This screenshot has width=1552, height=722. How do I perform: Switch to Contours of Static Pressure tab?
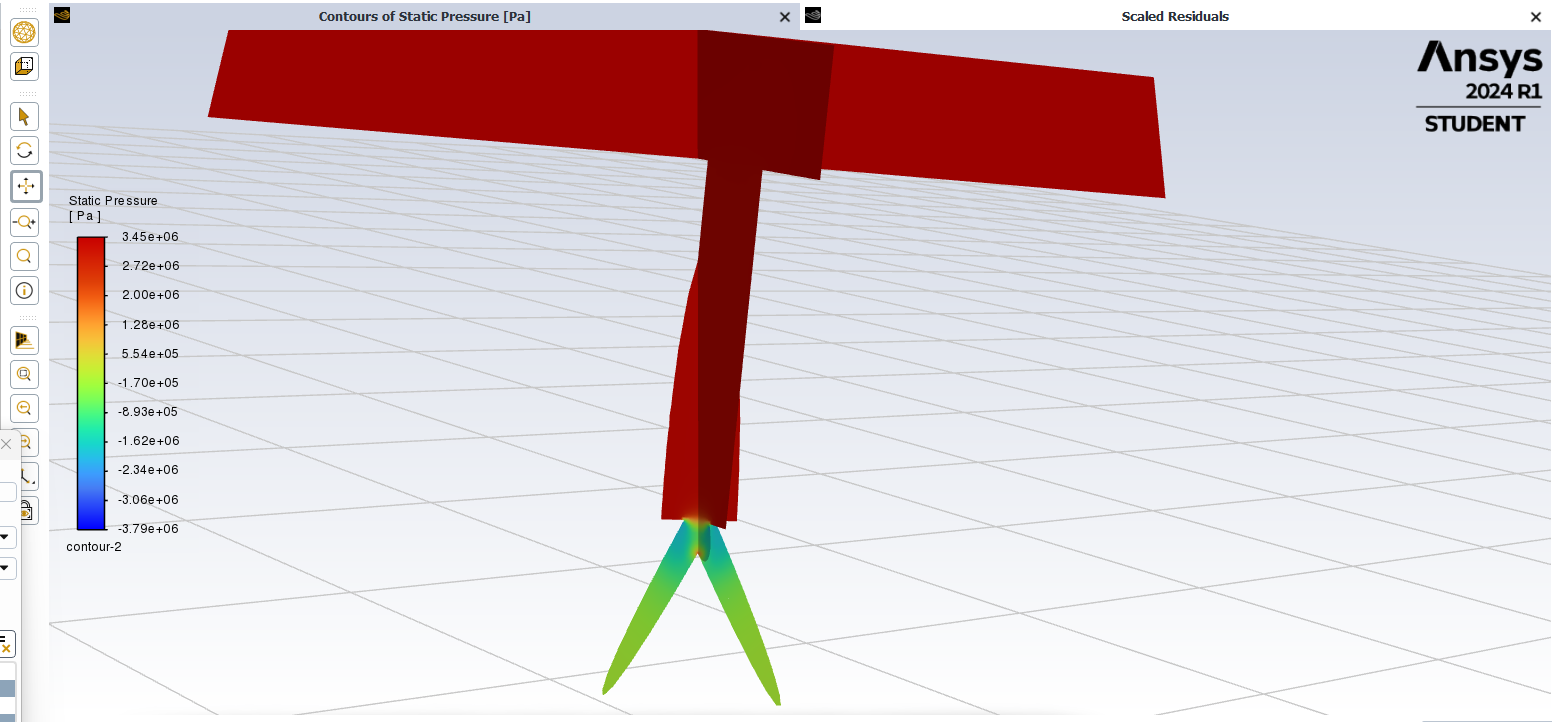pyautogui.click(x=424, y=16)
